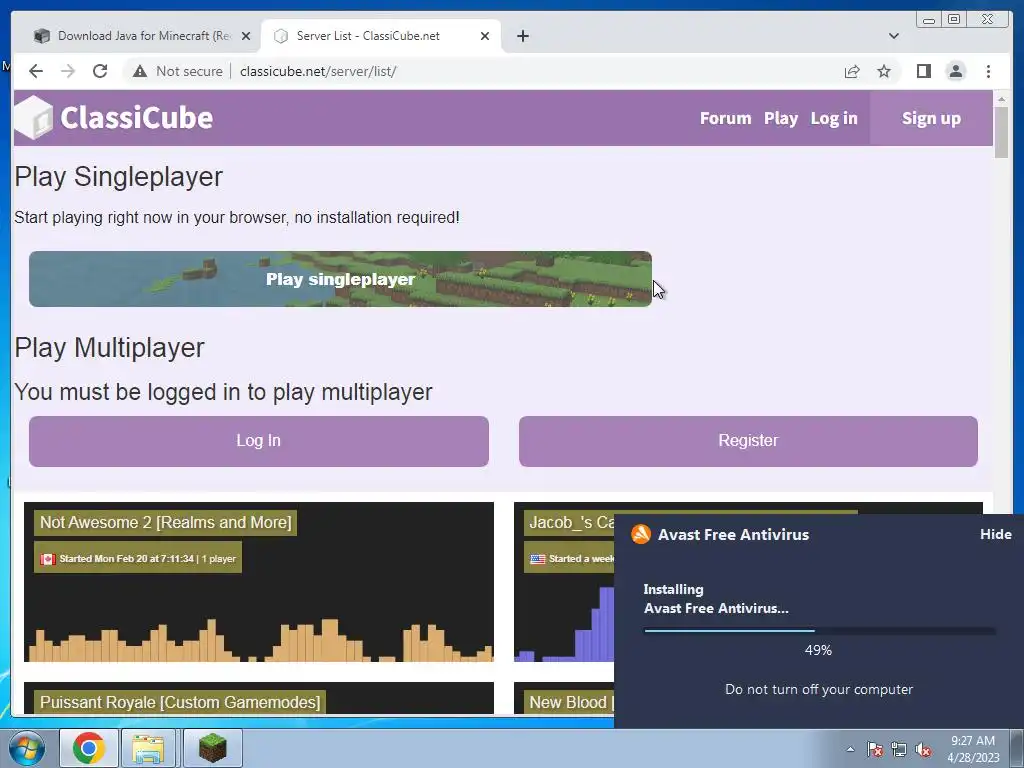The height and width of the screenshot is (768, 1024).
Task: Click the Avast installation progress bar
Action: click(820, 631)
